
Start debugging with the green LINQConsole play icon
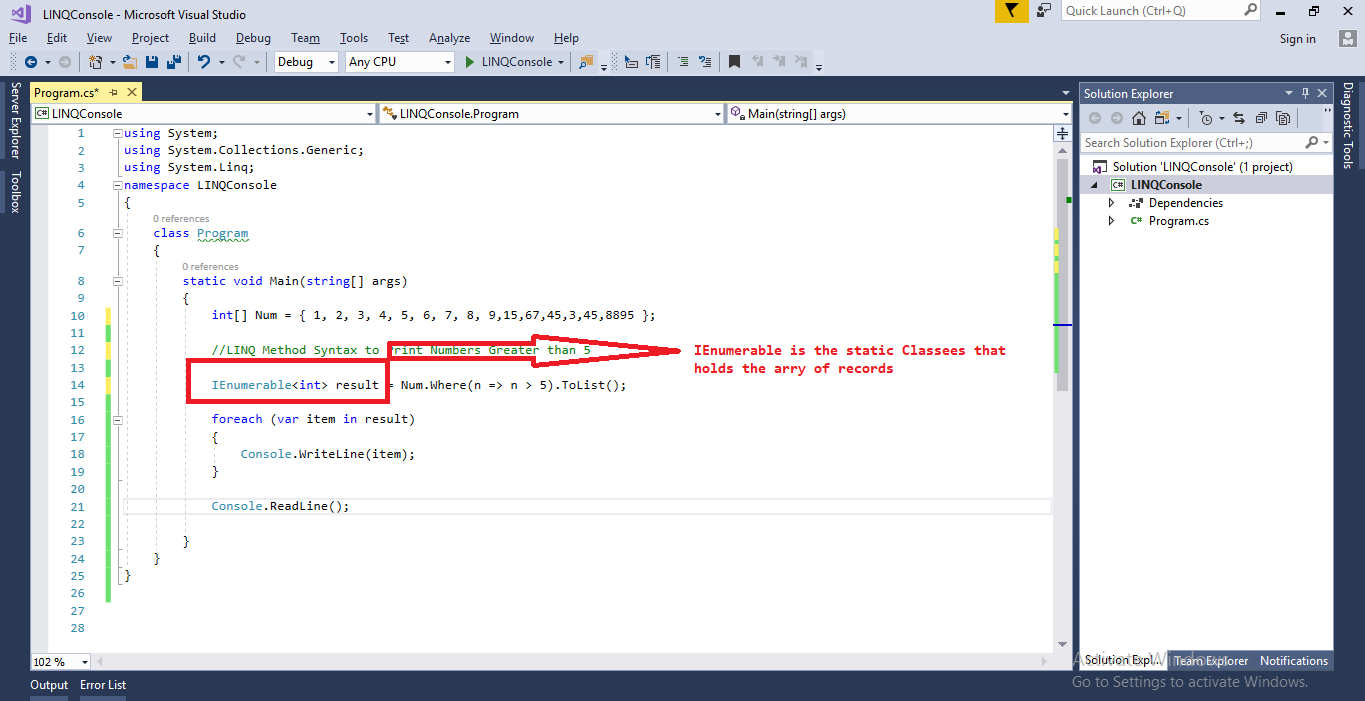coord(470,61)
